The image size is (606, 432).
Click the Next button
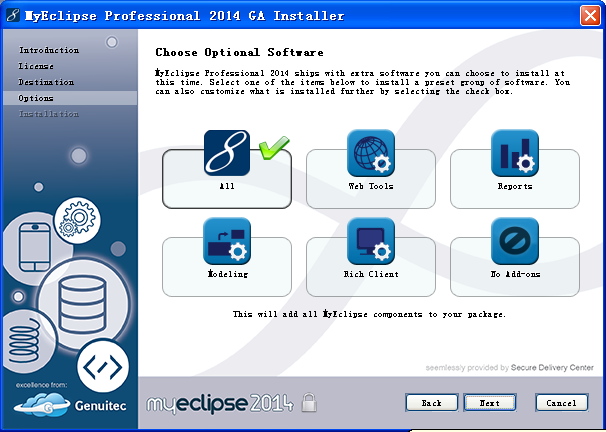click(x=490, y=403)
